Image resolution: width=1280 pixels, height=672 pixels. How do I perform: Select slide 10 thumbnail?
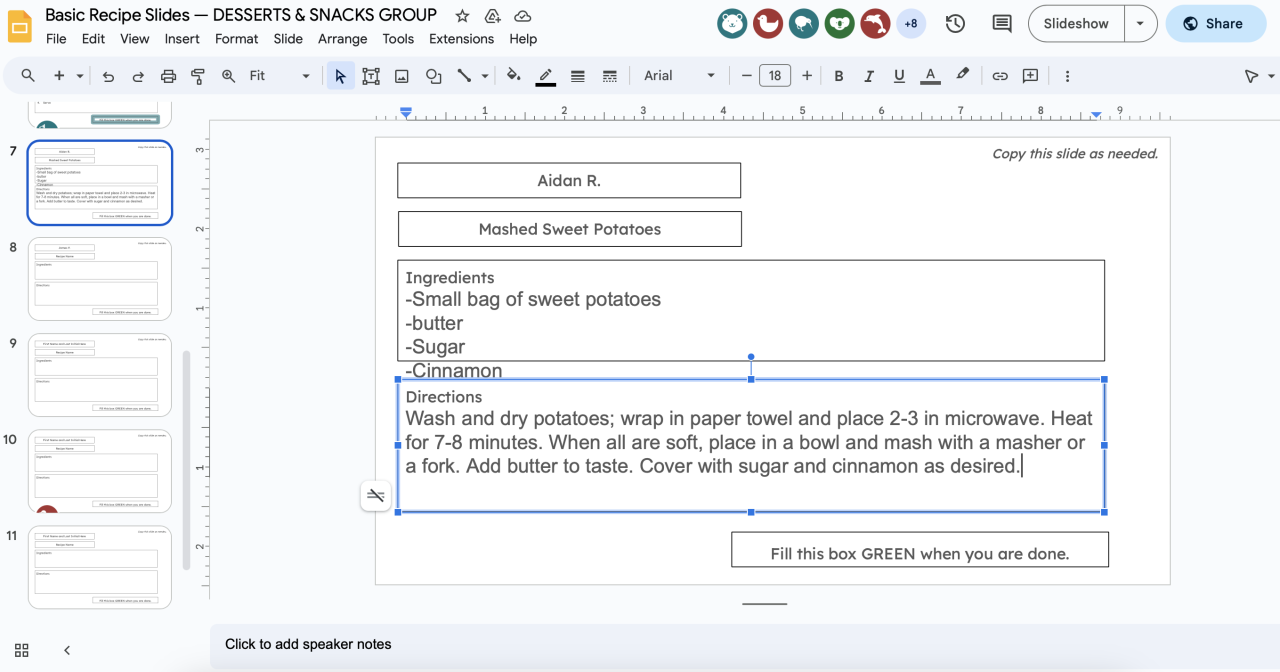click(x=100, y=471)
